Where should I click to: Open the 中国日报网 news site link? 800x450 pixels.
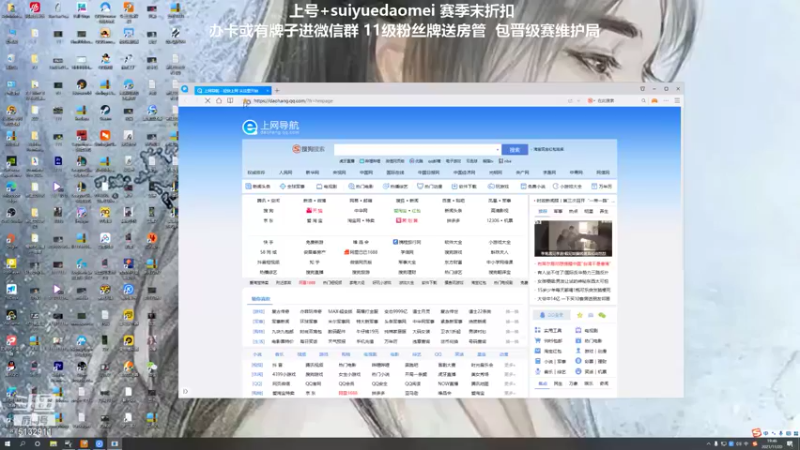(428, 173)
